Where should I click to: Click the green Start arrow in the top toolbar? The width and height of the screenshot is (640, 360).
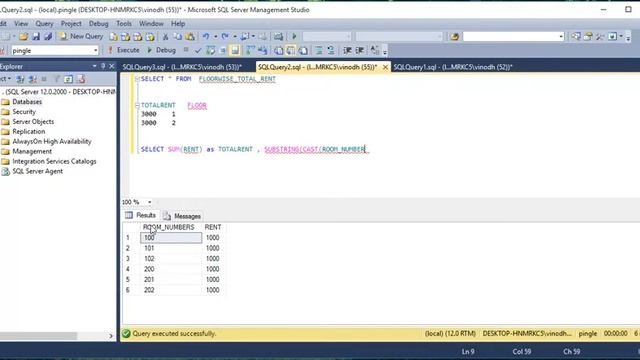tap(294, 37)
